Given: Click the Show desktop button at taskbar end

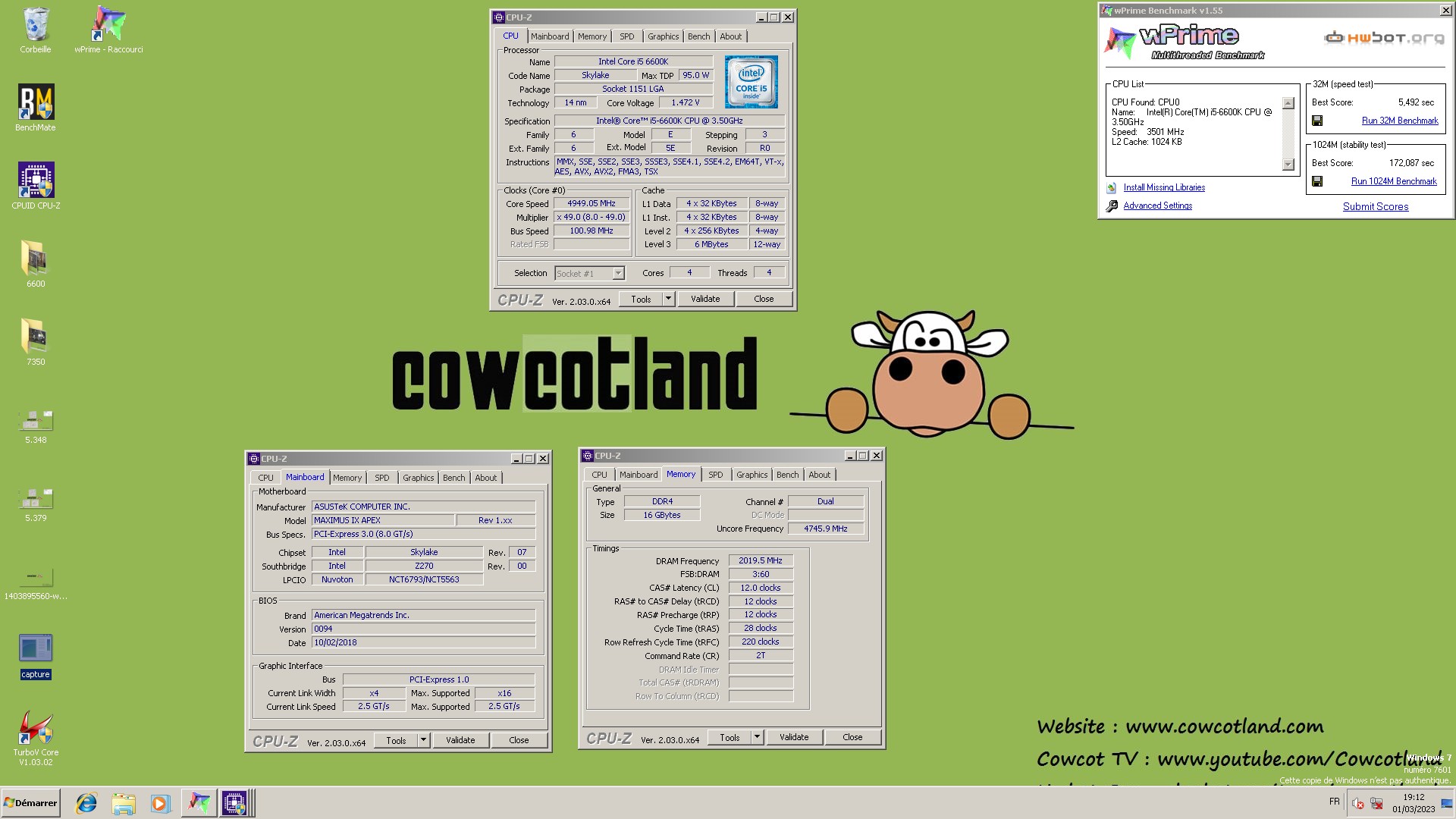Looking at the screenshot, I should point(1448,803).
